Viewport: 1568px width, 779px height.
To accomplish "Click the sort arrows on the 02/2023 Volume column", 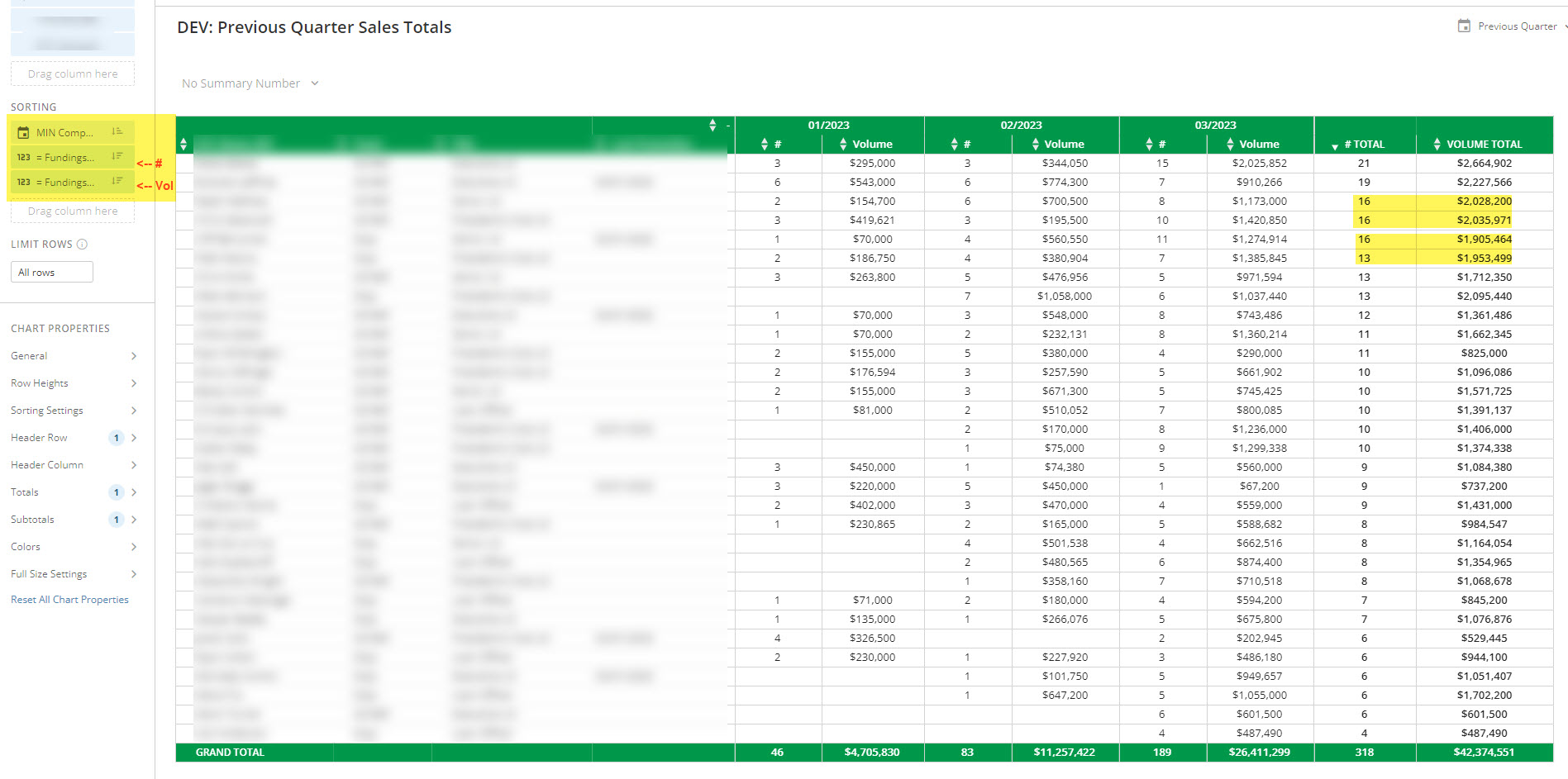I will click(1035, 144).
